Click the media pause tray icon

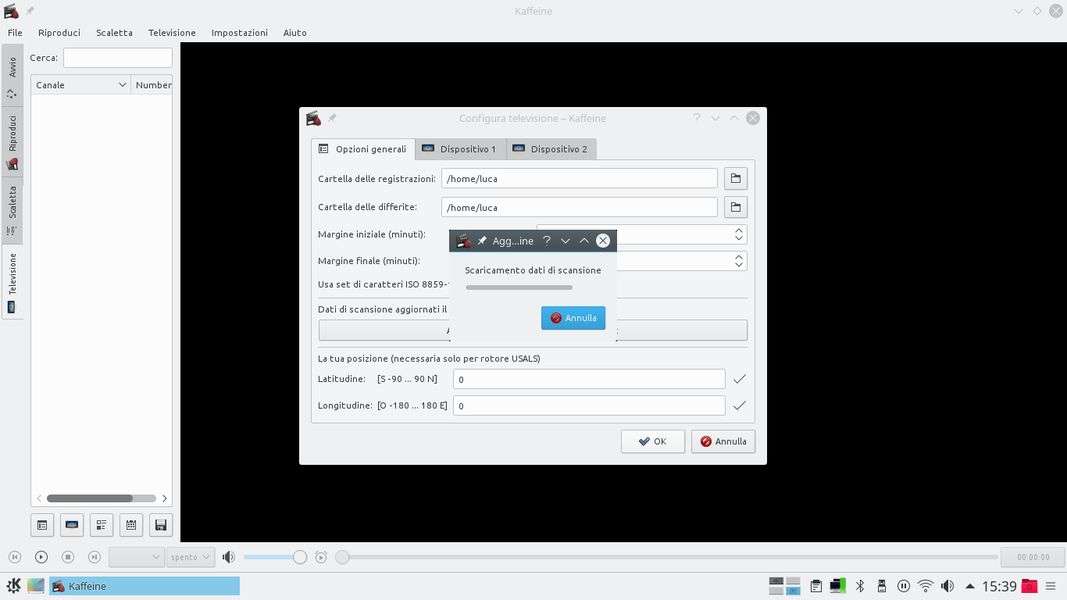[904, 586]
